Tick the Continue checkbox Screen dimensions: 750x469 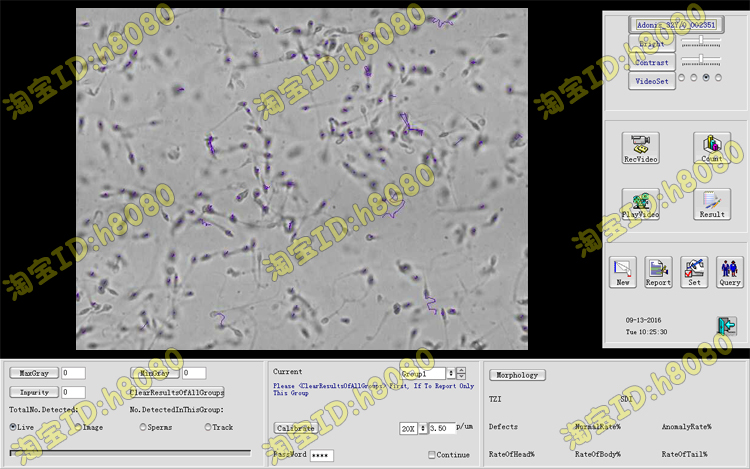tap(449, 455)
